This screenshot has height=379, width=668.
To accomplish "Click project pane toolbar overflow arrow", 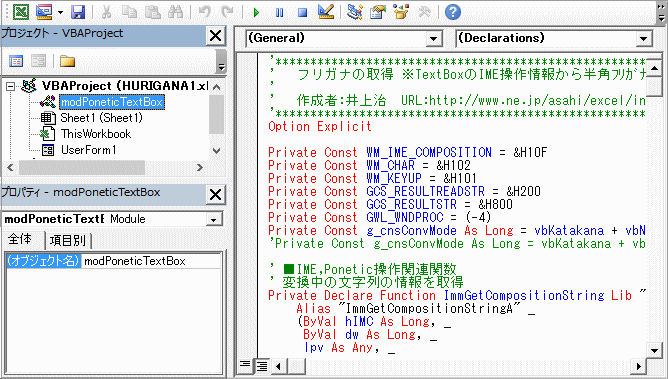I will (221, 61).
